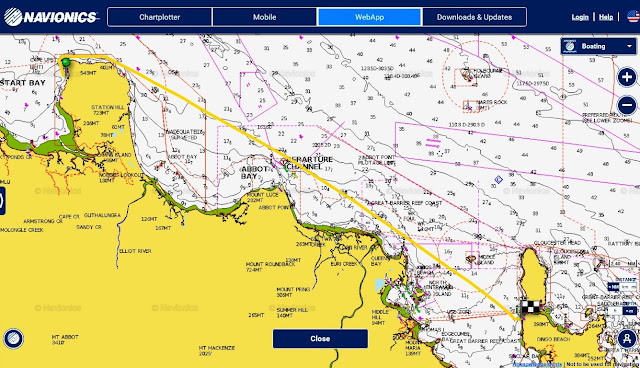The width and height of the screenshot is (640, 368).
Task: Open the Boating chart type dropdown
Action: coord(599,46)
